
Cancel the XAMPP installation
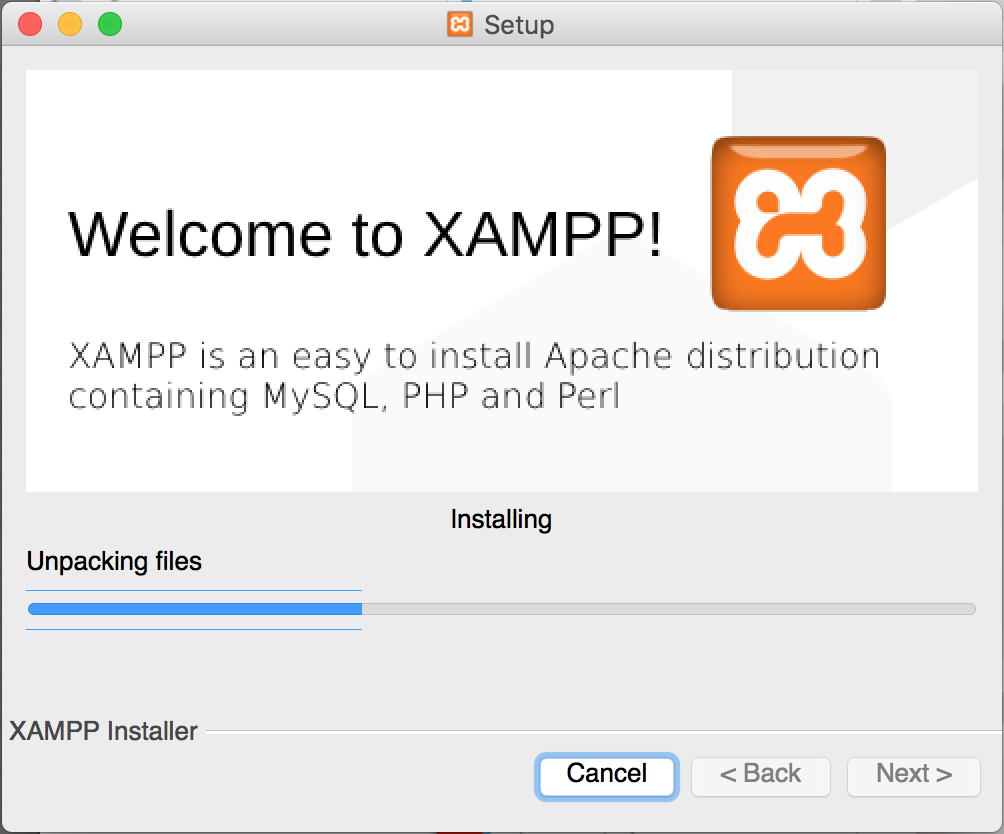pos(607,774)
